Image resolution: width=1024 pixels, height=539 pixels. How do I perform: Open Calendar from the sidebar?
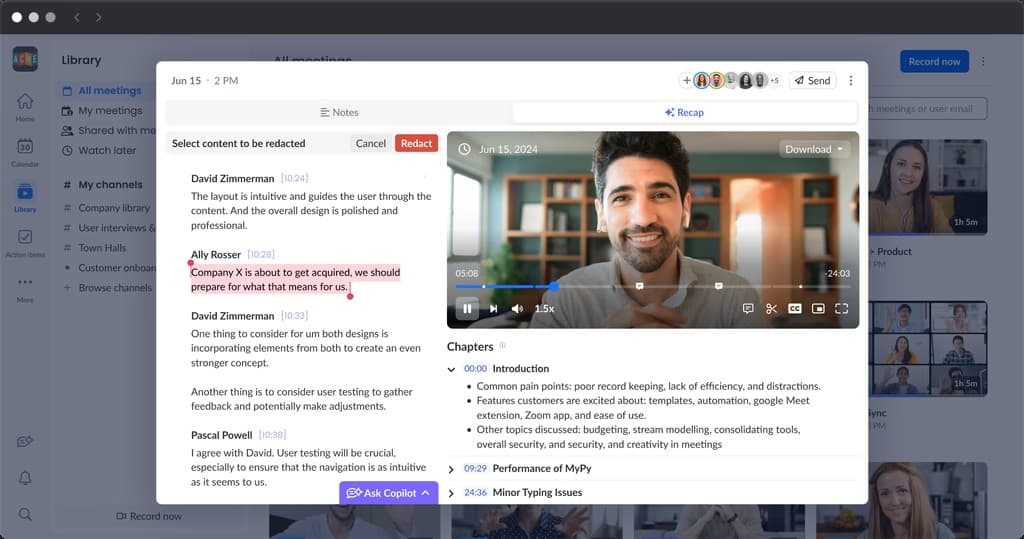(x=25, y=152)
